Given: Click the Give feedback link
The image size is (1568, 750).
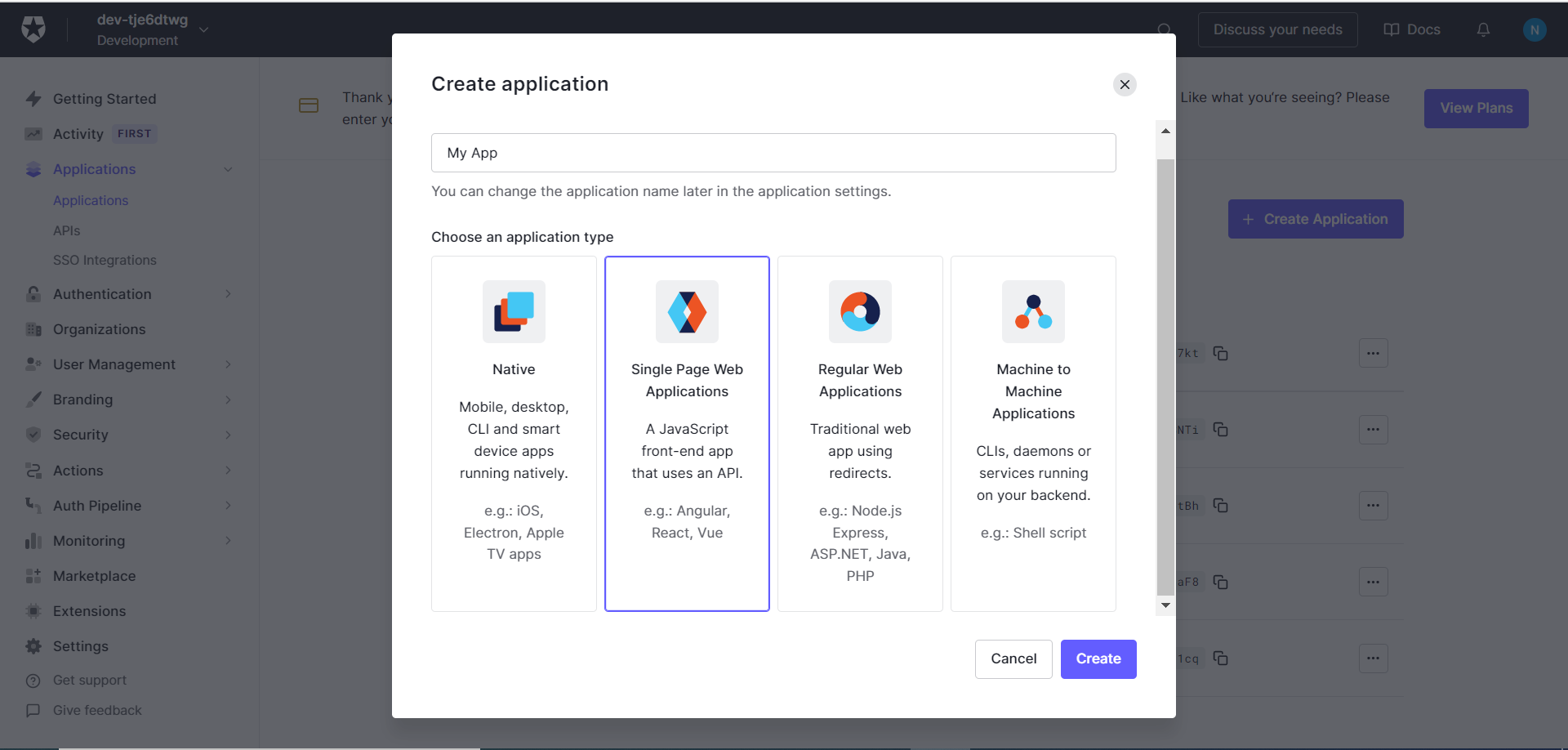Looking at the screenshot, I should pyautogui.click(x=97, y=710).
